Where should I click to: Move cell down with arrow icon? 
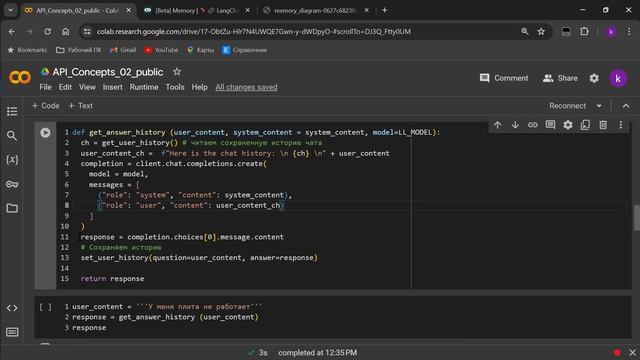point(515,125)
